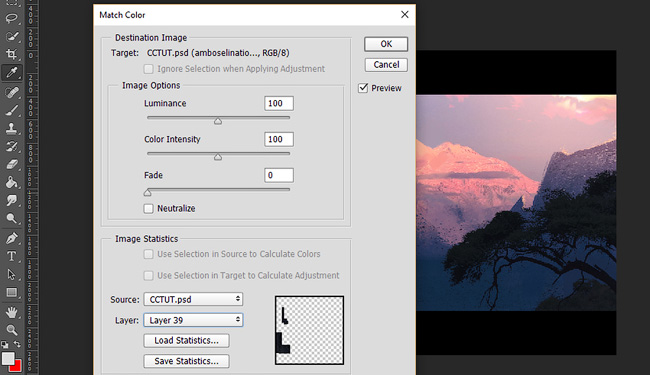Click Save Statistics button

[187, 361]
